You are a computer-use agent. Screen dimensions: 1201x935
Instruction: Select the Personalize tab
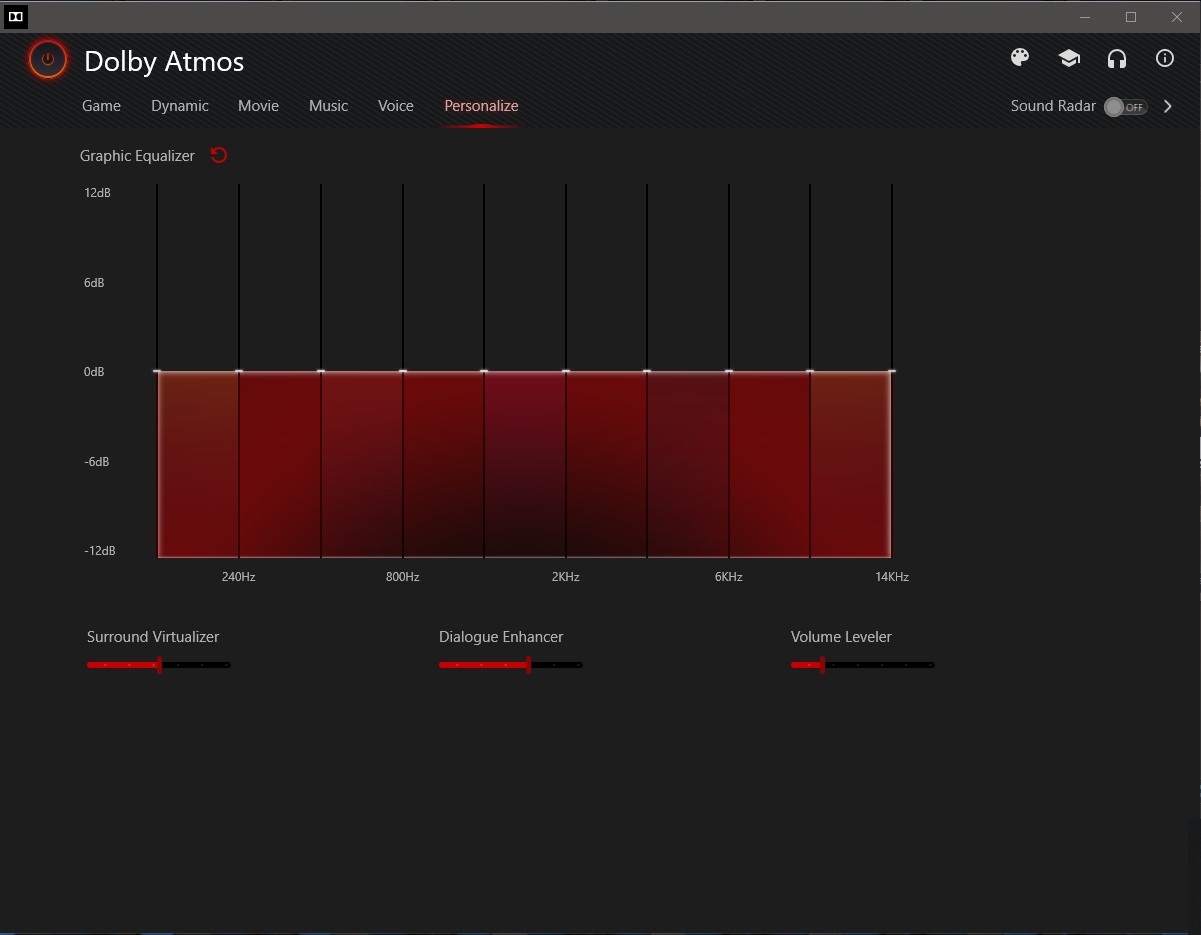(x=481, y=106)
